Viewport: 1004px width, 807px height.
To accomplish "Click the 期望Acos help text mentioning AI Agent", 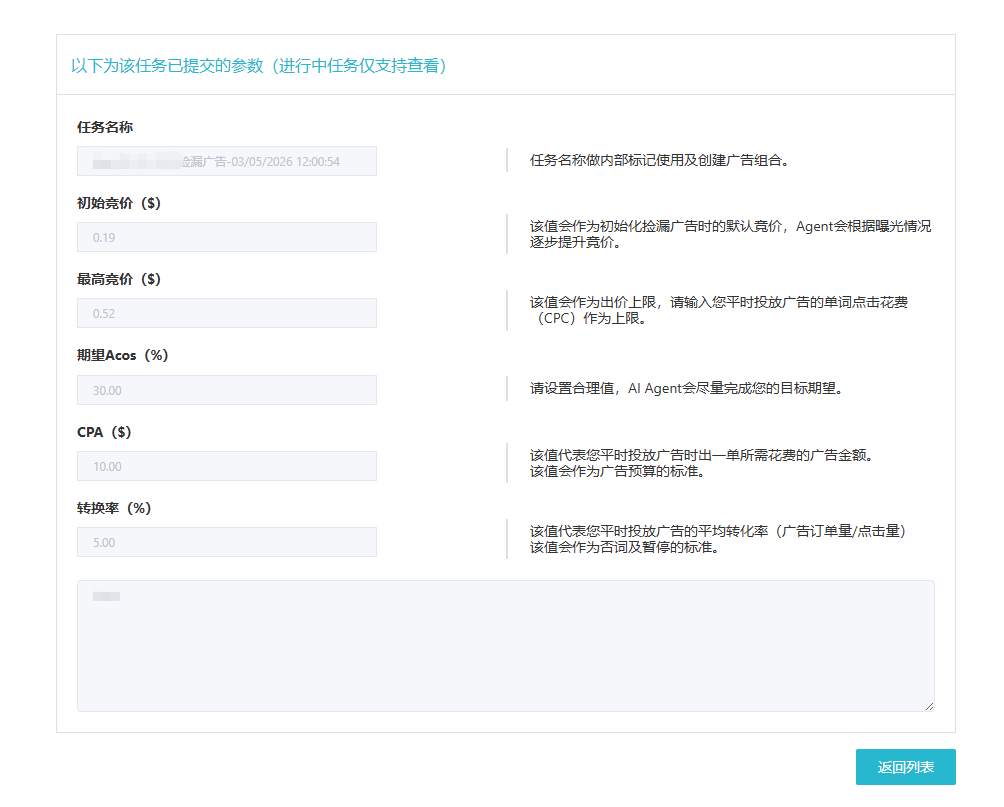I will (686, 388).
